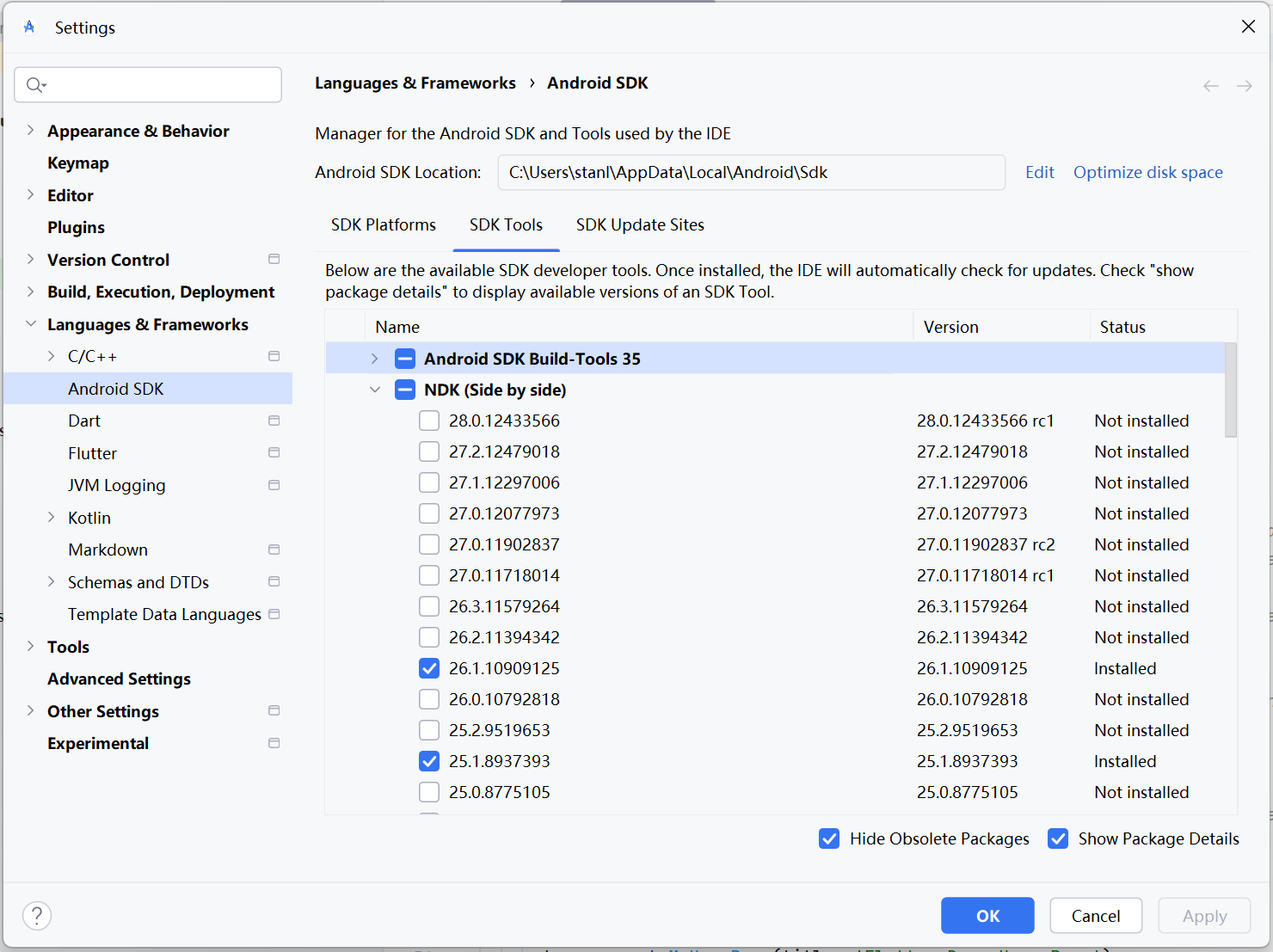Collapse Languages & Frameworks section

[31, 324]
